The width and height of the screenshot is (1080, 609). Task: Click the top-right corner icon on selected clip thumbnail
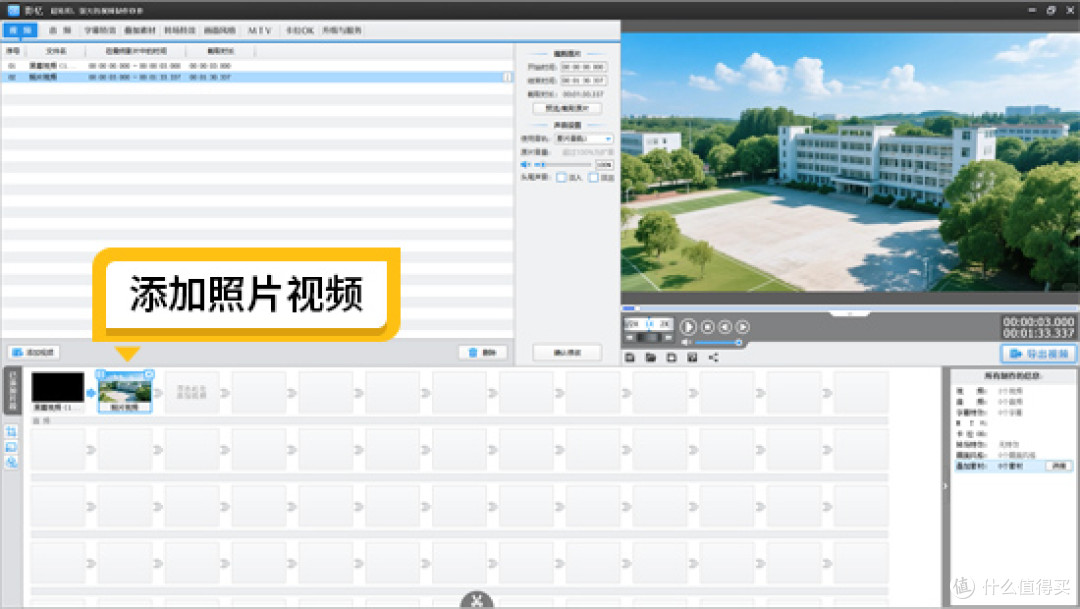click(x=149, y=374)
